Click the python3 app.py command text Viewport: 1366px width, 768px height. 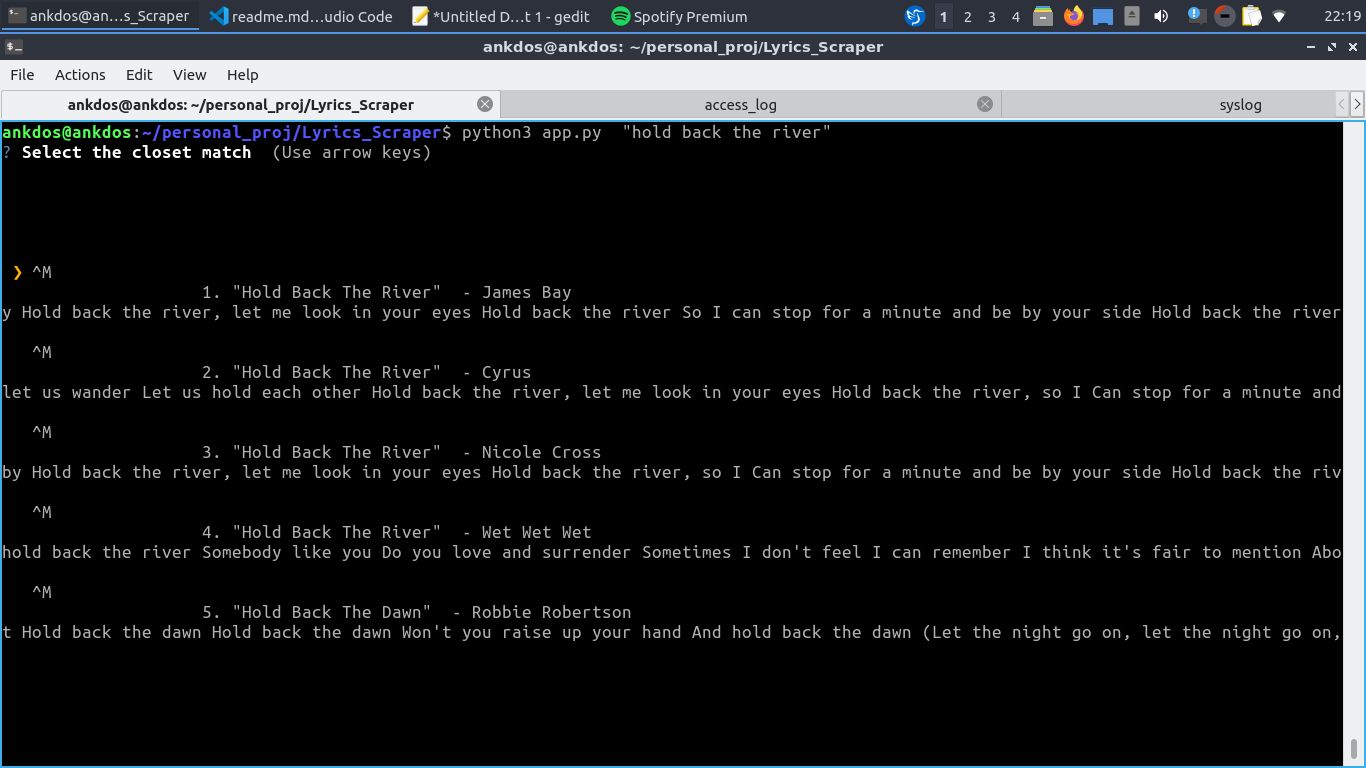tap(532, 132)
